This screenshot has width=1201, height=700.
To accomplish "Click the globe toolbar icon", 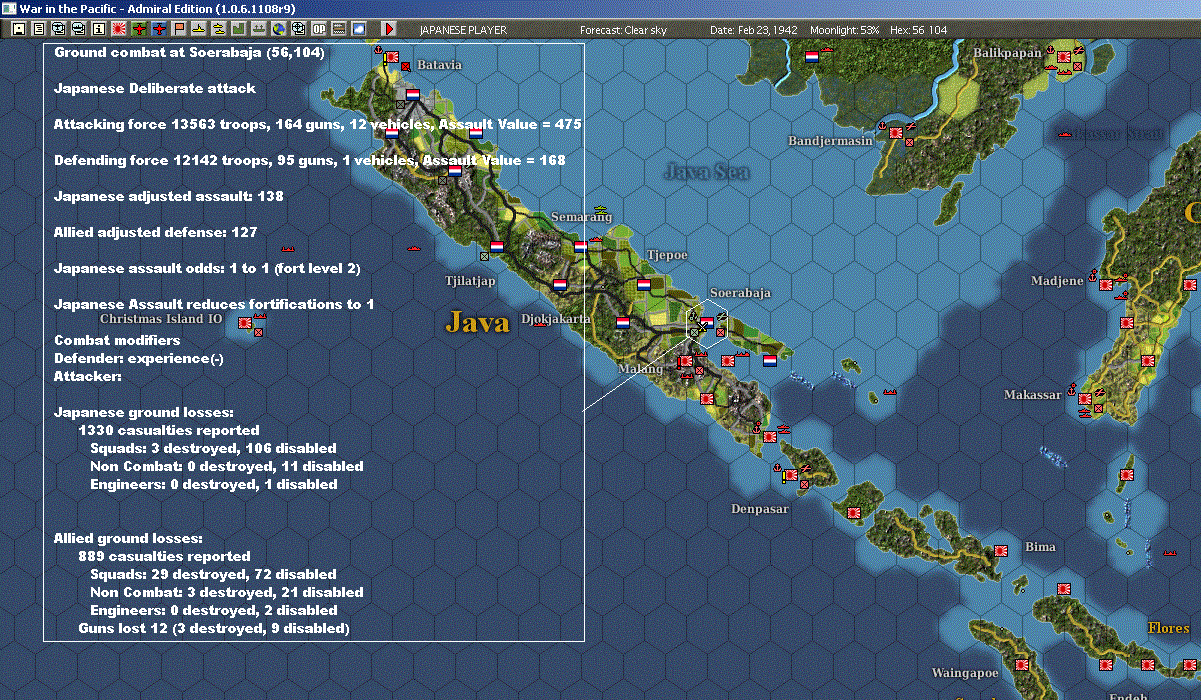I will [x=278, y=29].
